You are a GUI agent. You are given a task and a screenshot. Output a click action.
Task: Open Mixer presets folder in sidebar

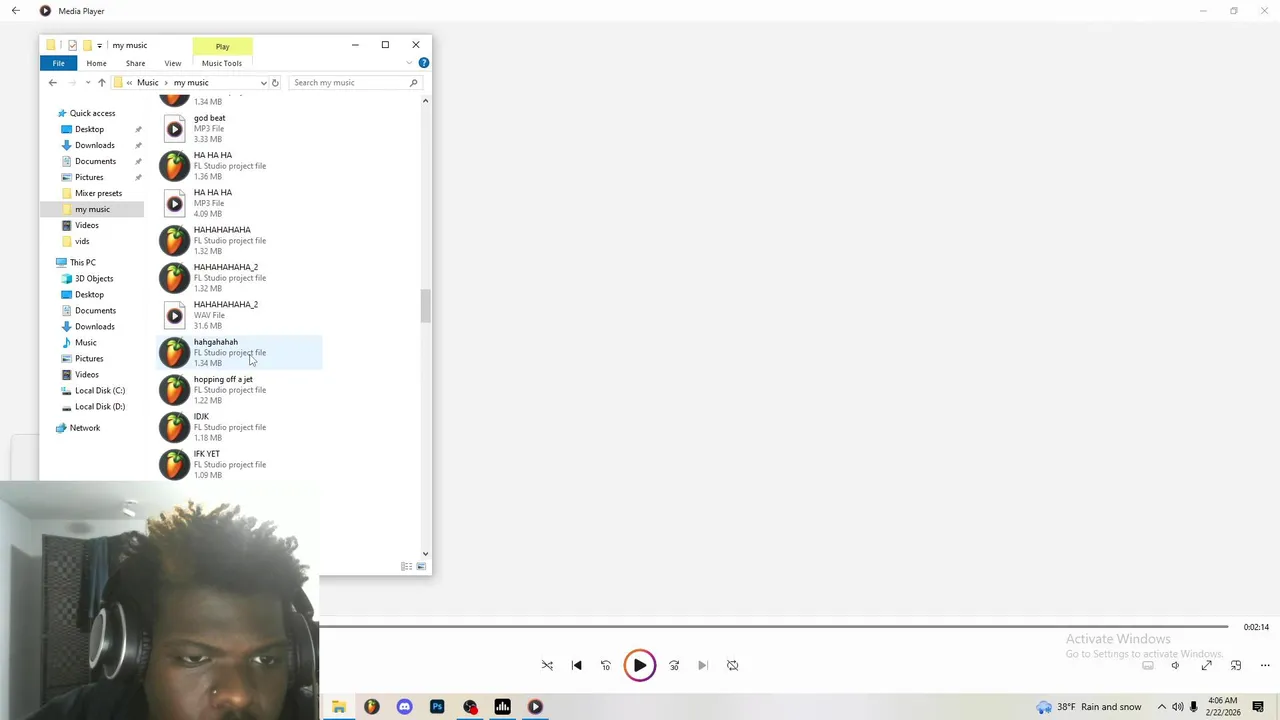[x=98, y=193]
